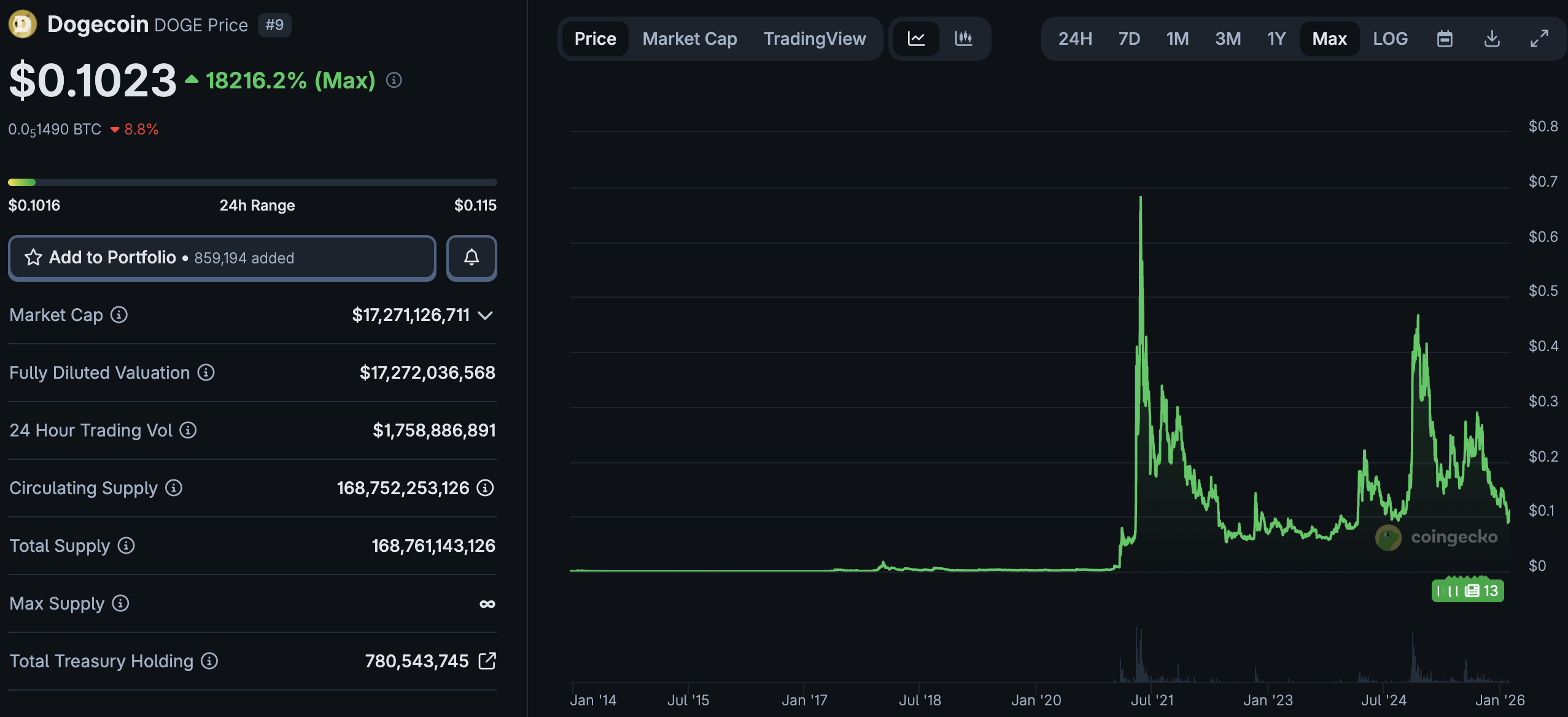Show Total Supply info icon

click(x=126, y=546)
